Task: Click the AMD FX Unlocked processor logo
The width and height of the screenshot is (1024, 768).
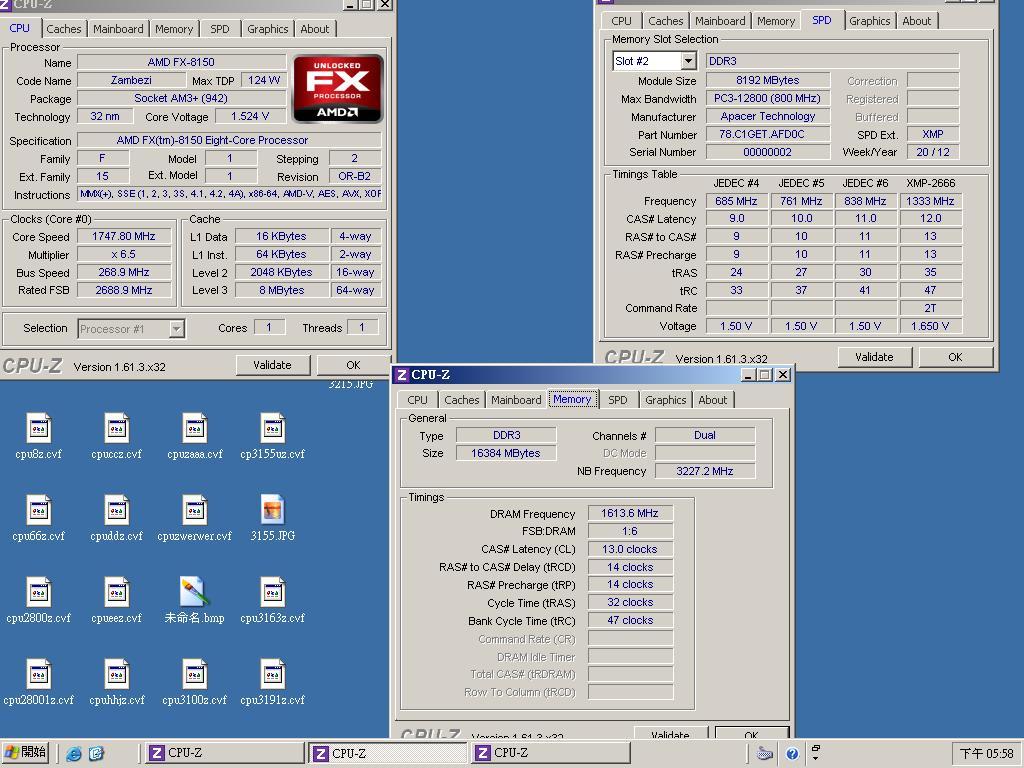Action: tap(338, 88)
